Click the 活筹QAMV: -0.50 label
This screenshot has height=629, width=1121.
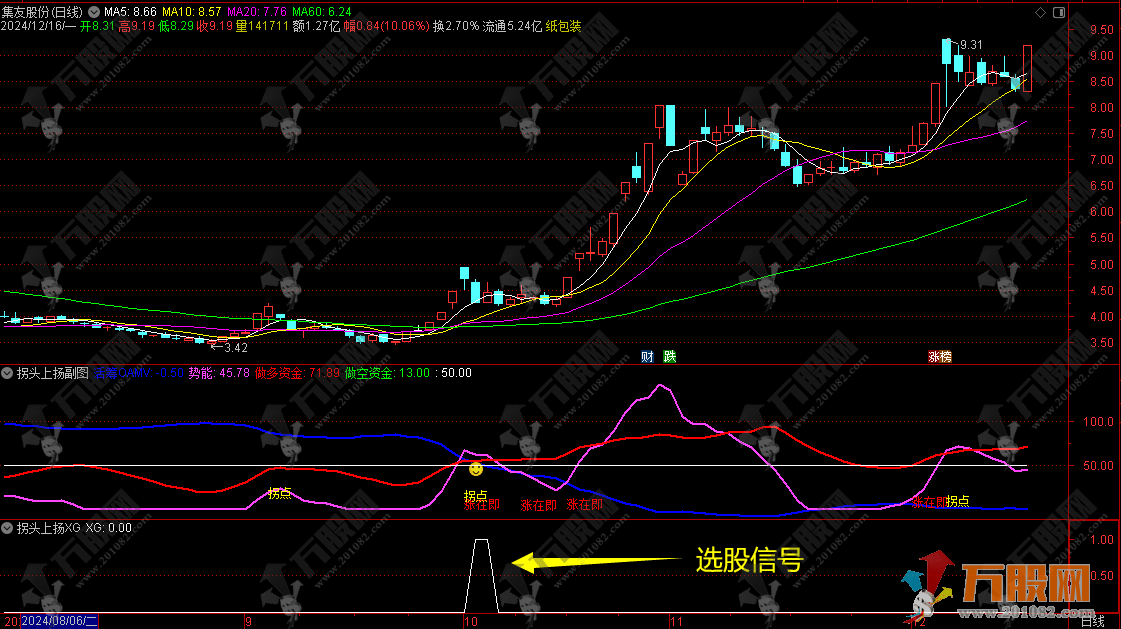click(139, 373)
